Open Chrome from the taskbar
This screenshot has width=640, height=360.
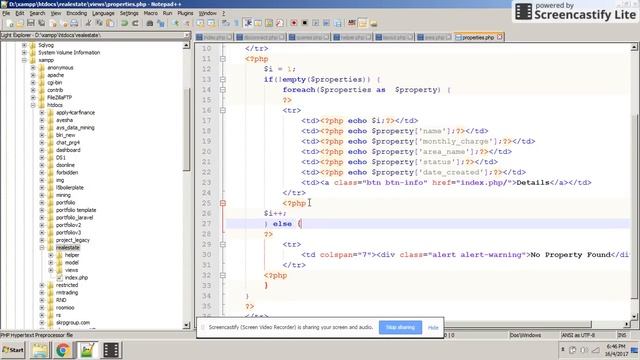63,350
